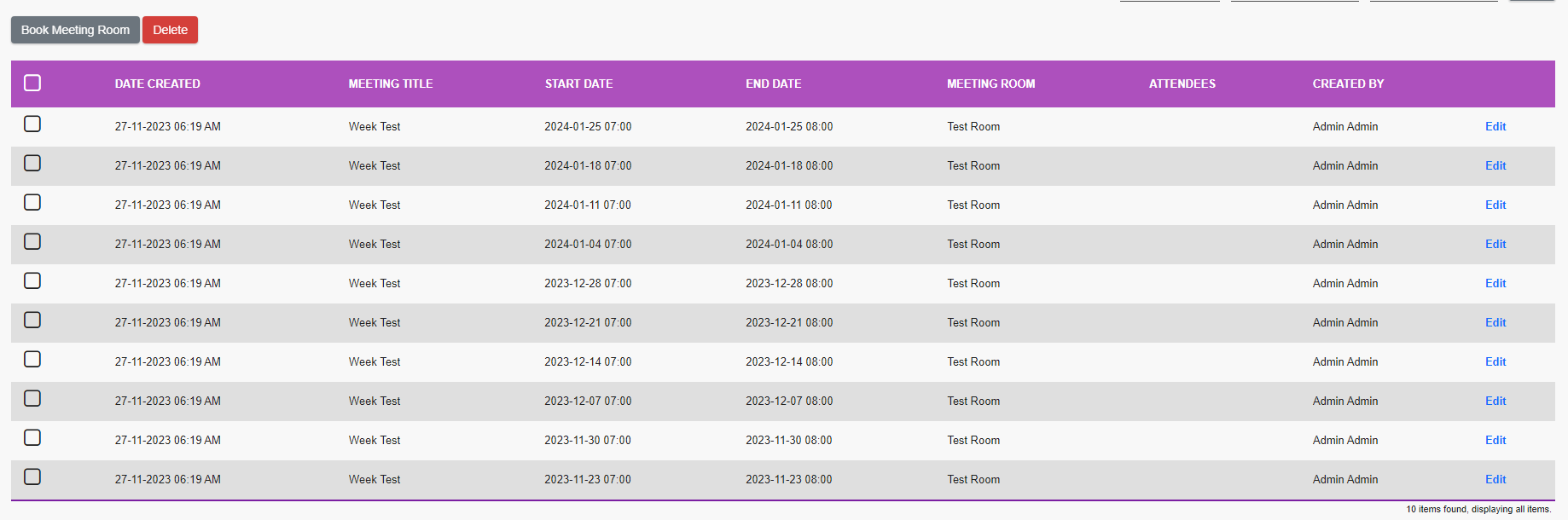1568x520 pixels.
Task: Click the Start Date column header
Action: [578, 84]
